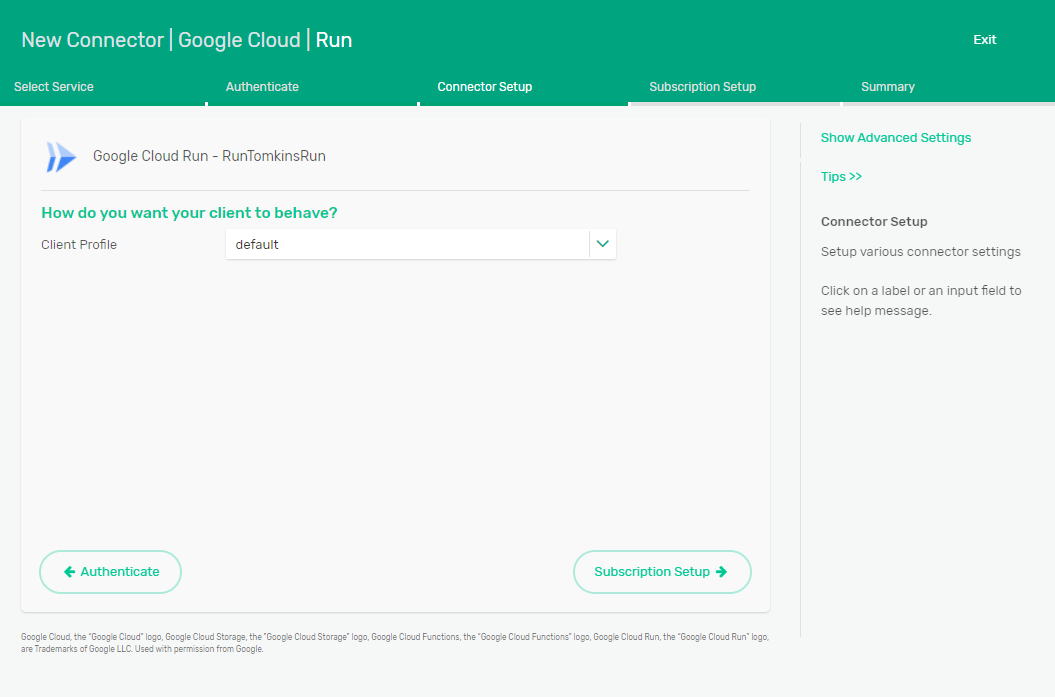Jump to the Subscription Setup step tab
The image size is (1055, 697).
click(x=702, y=87)
